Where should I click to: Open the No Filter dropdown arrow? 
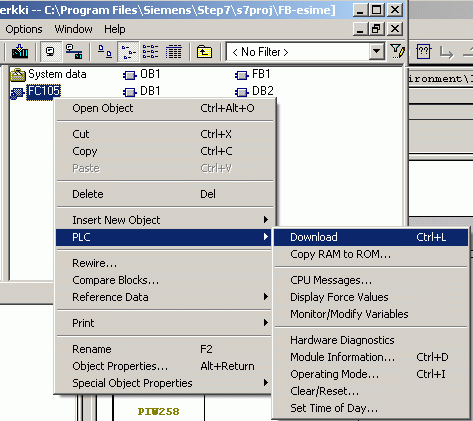pyautogui.click(x=377, y=52)
